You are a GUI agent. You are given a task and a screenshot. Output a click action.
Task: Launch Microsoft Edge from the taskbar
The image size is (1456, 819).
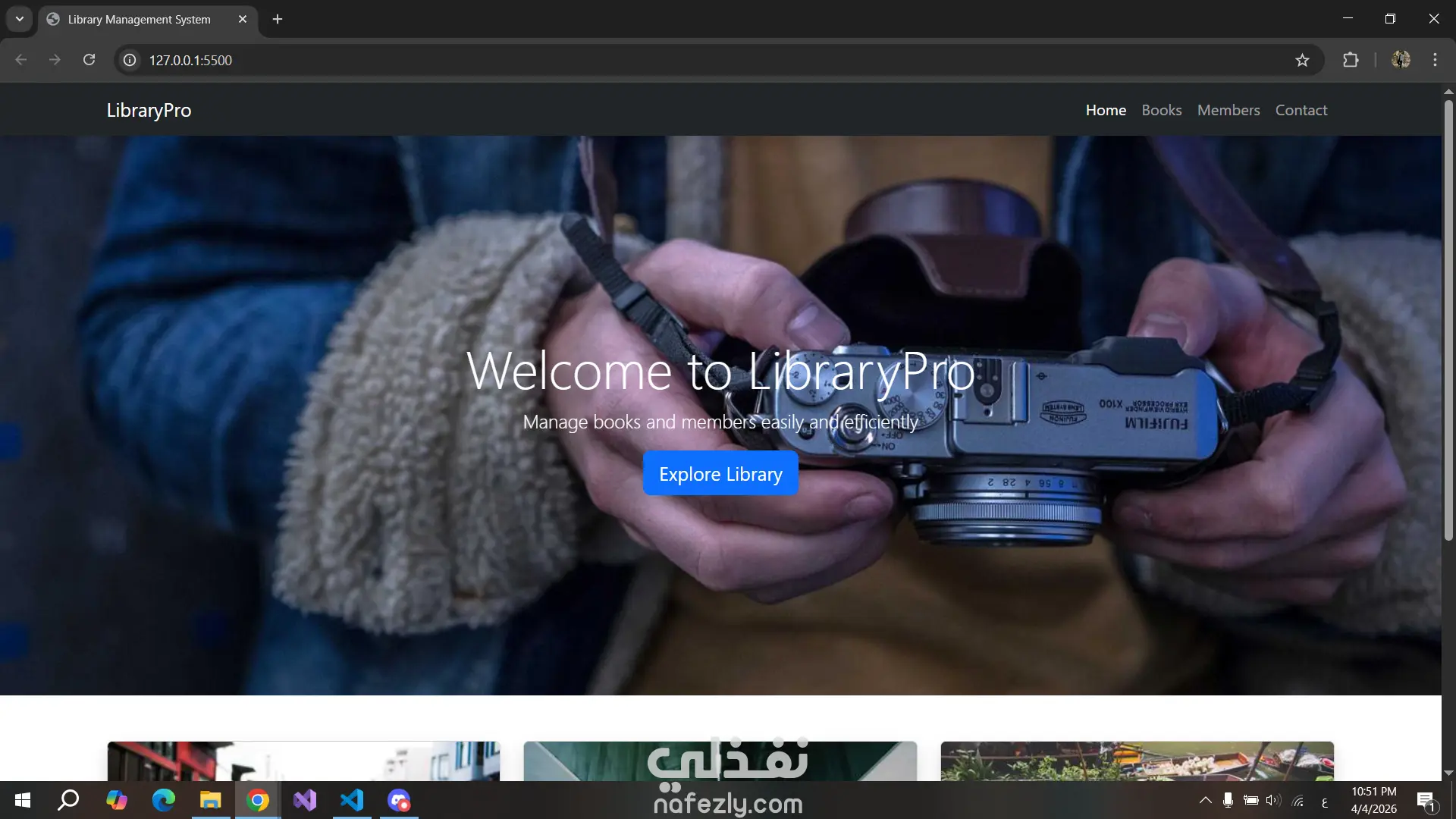[163, 800]
